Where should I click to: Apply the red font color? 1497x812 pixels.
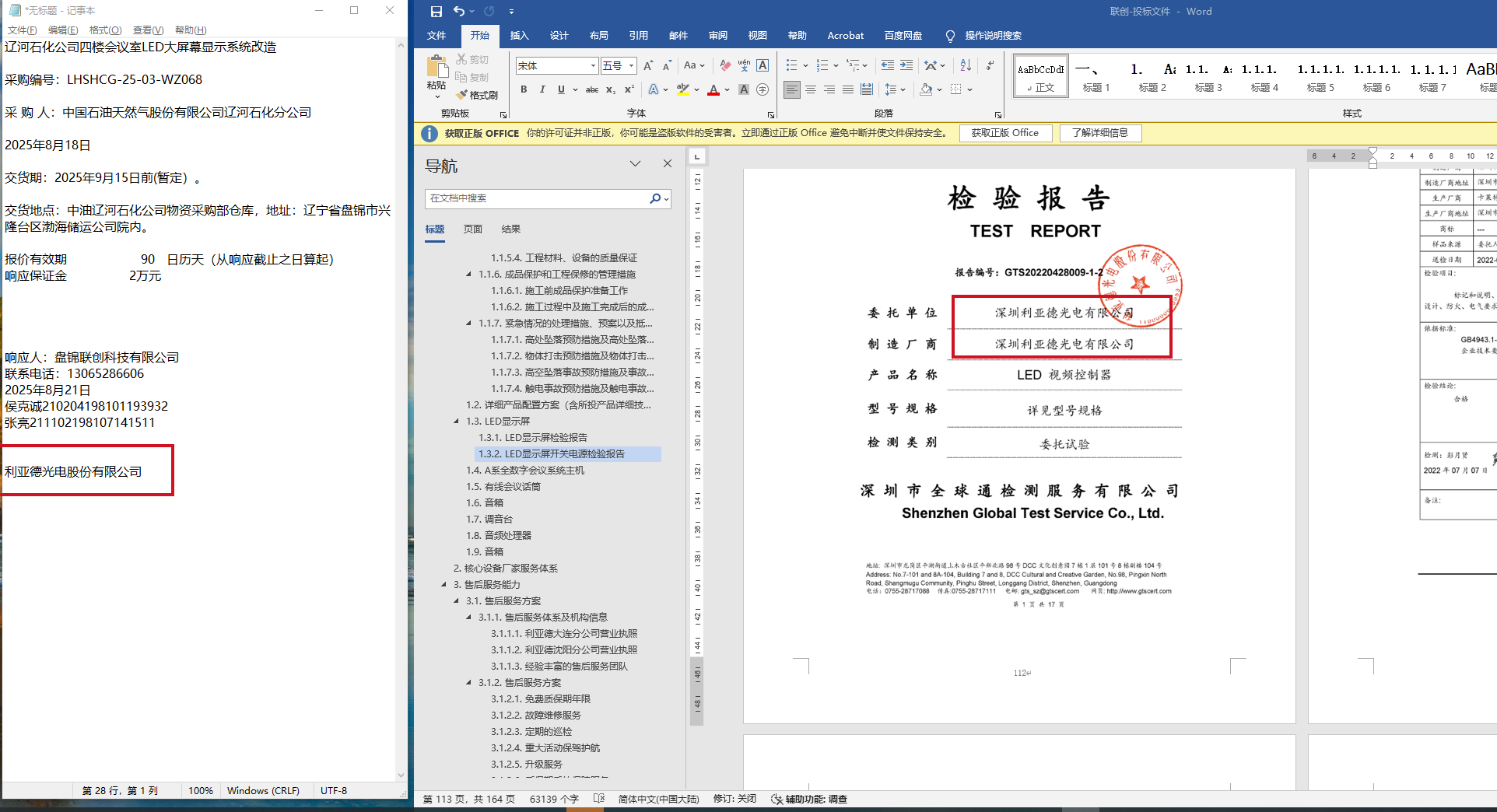click(713, 89)
